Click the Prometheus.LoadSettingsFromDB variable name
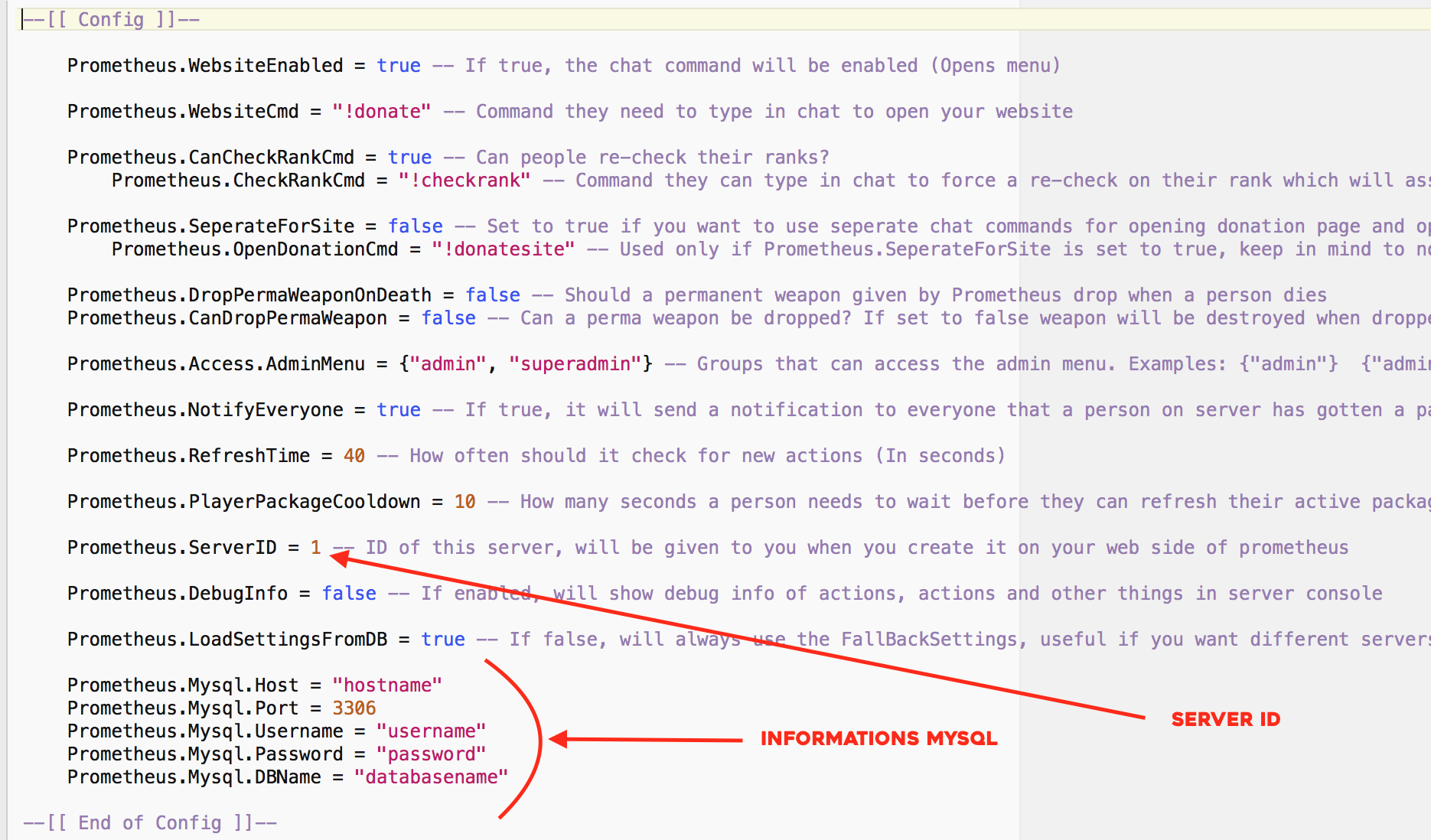This screenshot has width=1431, height=840. (x=227, y=640)
